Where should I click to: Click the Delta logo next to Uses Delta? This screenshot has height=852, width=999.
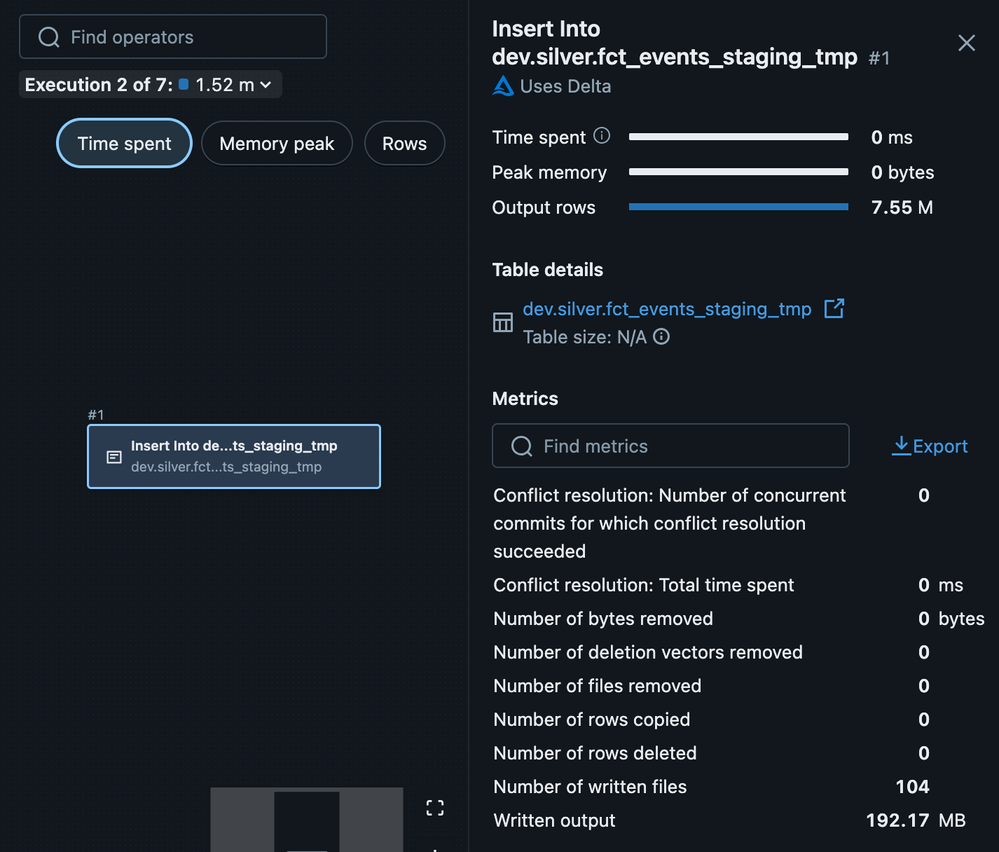click(x=504, y=86)
